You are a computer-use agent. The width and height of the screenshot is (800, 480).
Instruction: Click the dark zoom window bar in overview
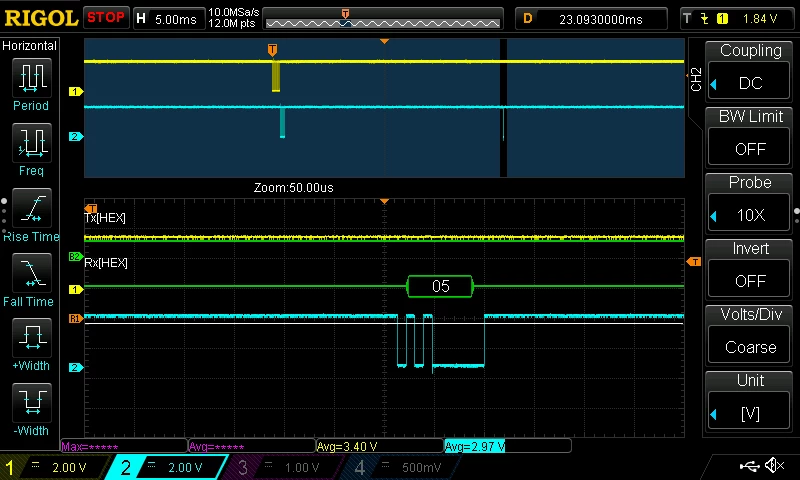coord(504,108)
